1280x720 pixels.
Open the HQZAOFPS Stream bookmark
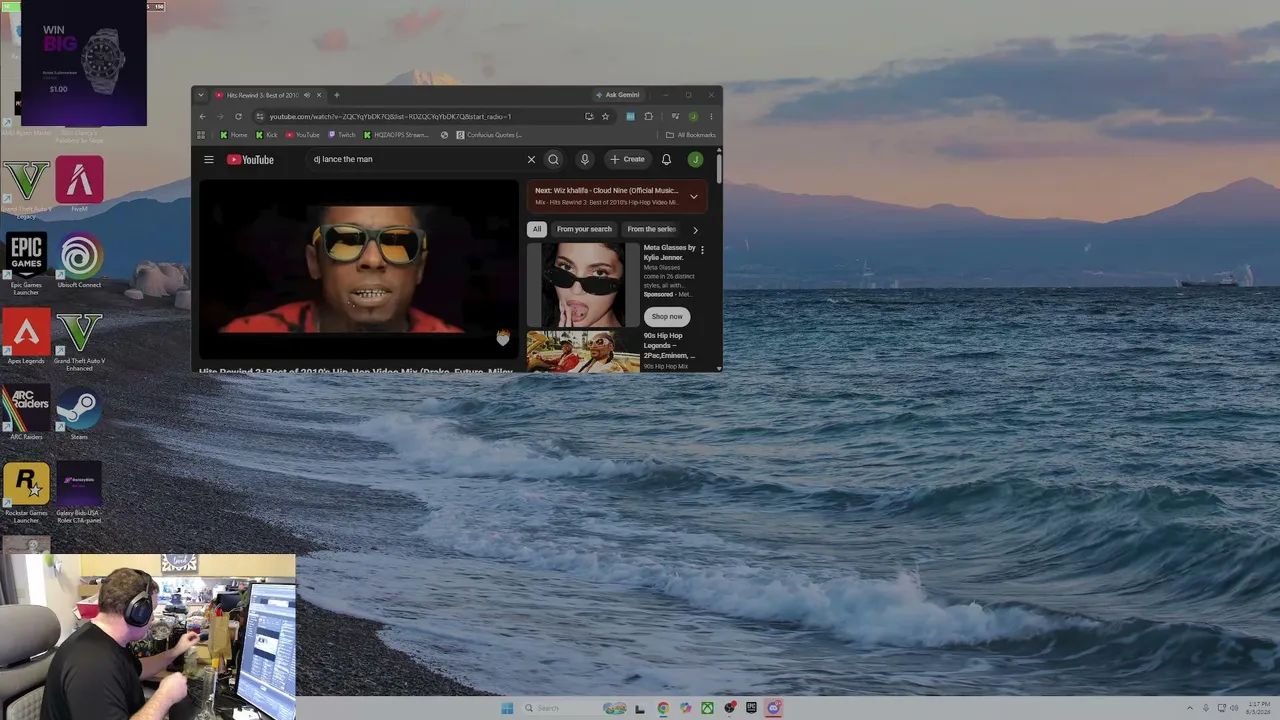(397, 135)
